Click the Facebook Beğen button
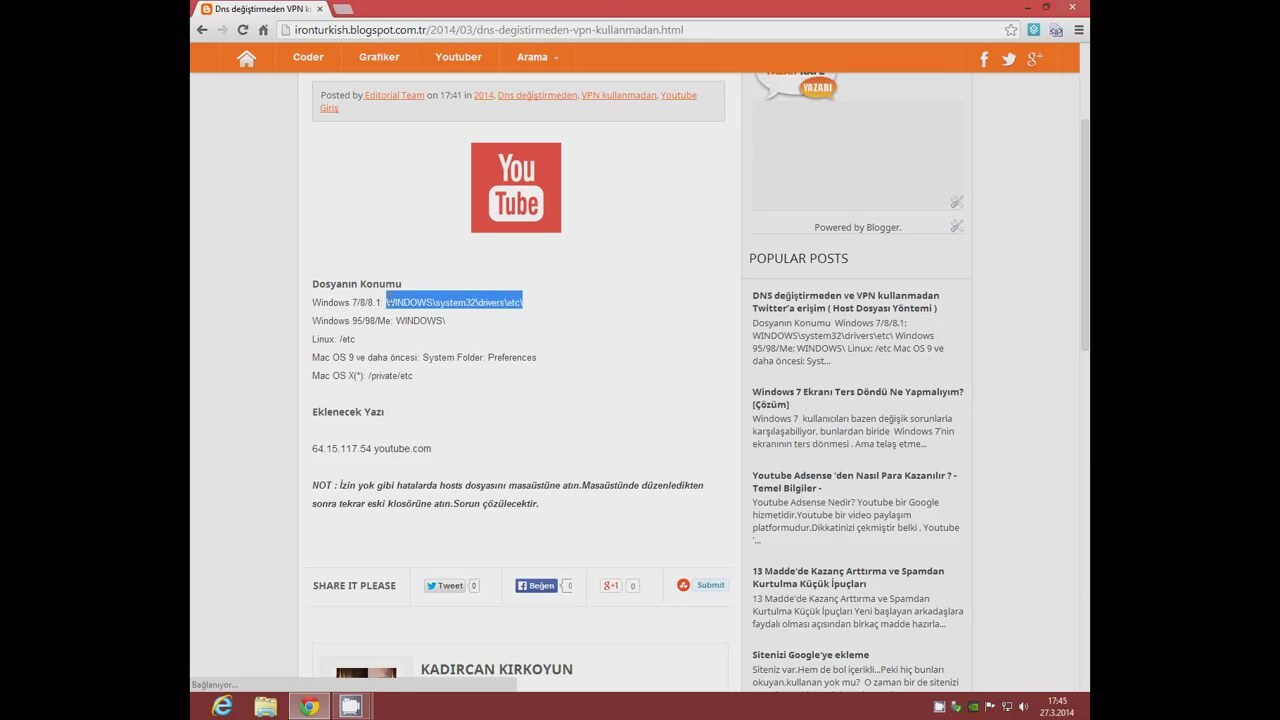This screenshot has height=720, width=1280. click(536, 586)
